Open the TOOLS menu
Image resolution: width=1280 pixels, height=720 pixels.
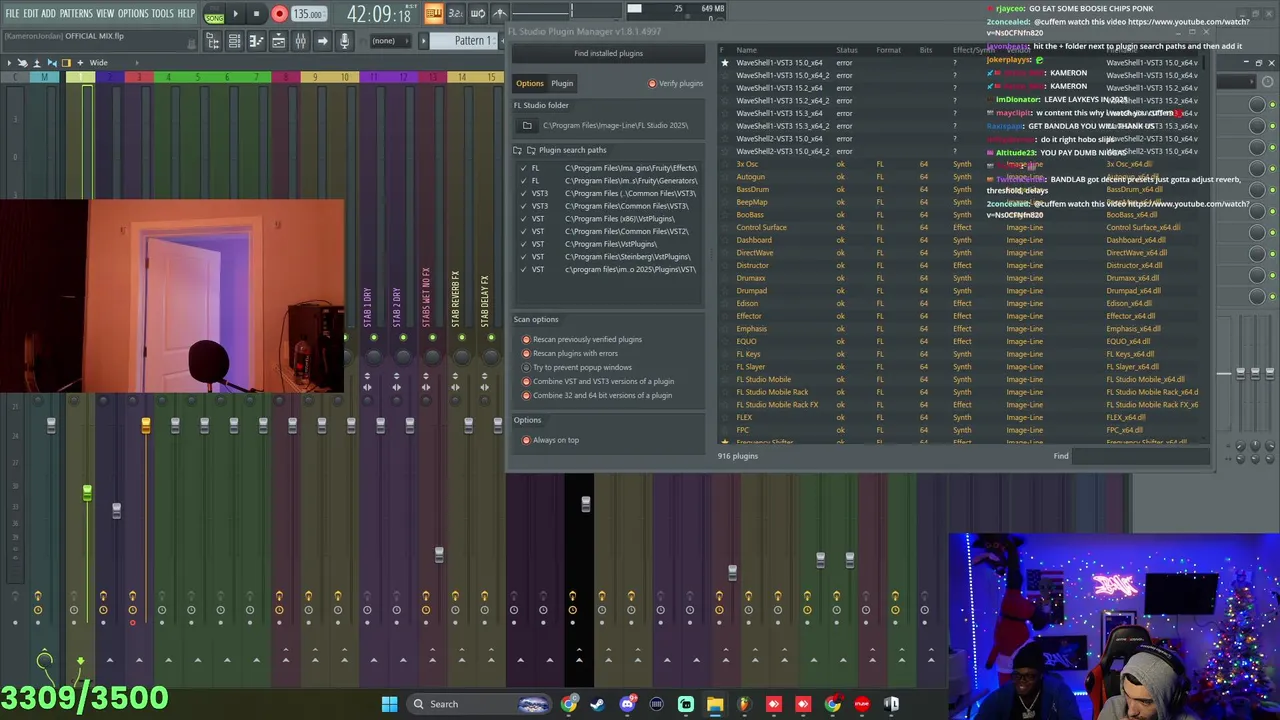click(x=162, y=14)
